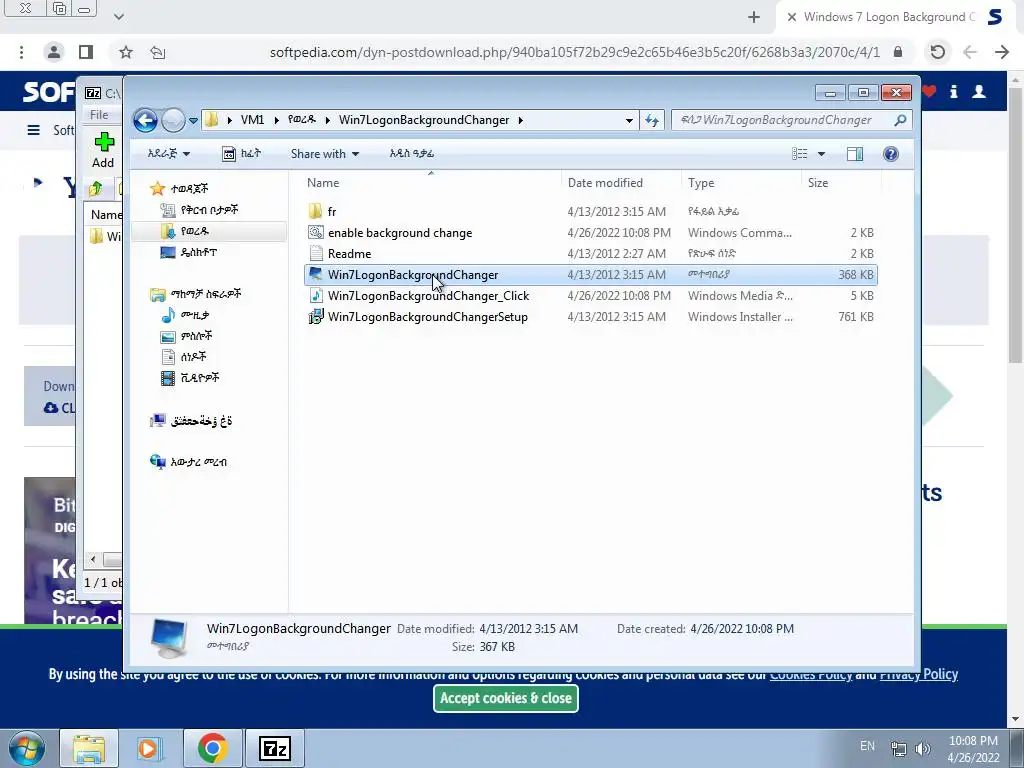The height and width of the screenshot is (768, 1024).
Task: Open the Share with dropdown menu
Action: pos(325,154)
